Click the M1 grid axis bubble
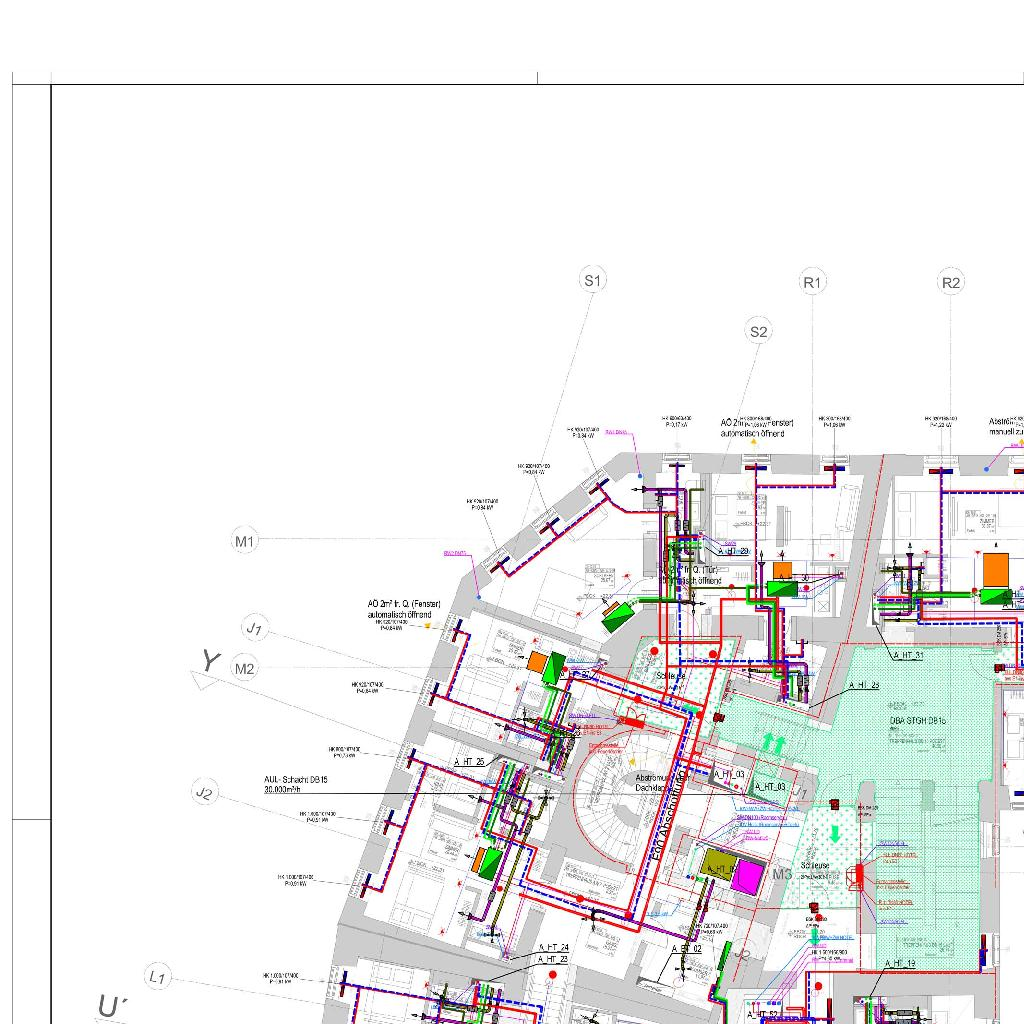The image size is (1024, 1024). point(245,541)
